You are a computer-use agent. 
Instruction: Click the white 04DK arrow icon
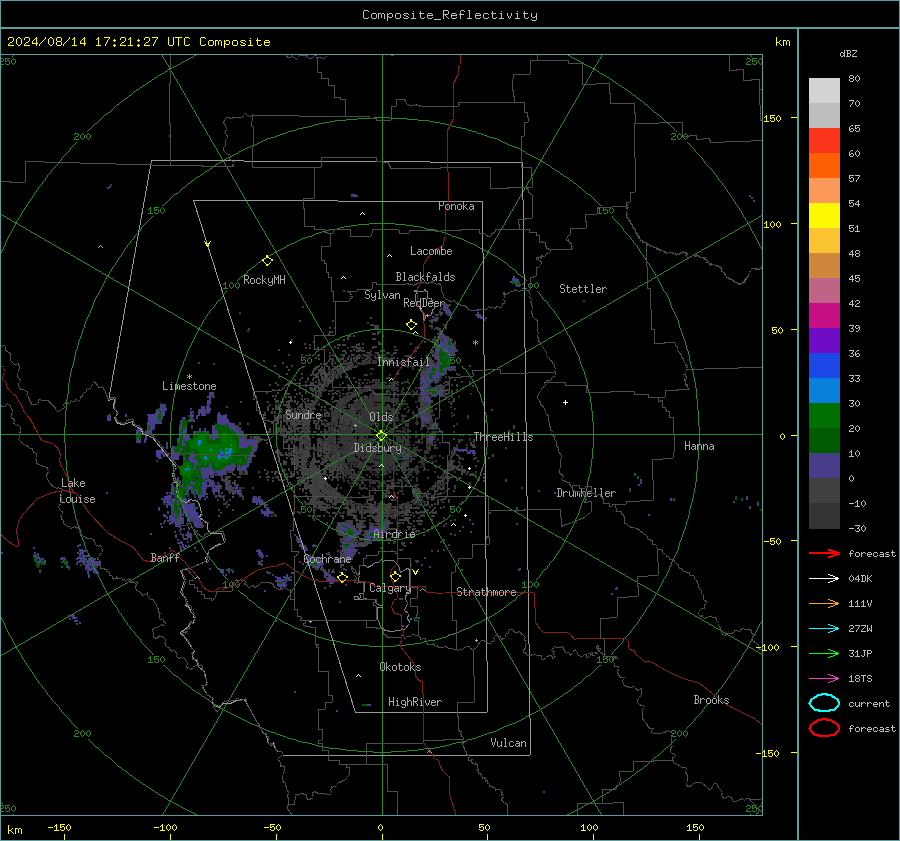pos(824,578)
